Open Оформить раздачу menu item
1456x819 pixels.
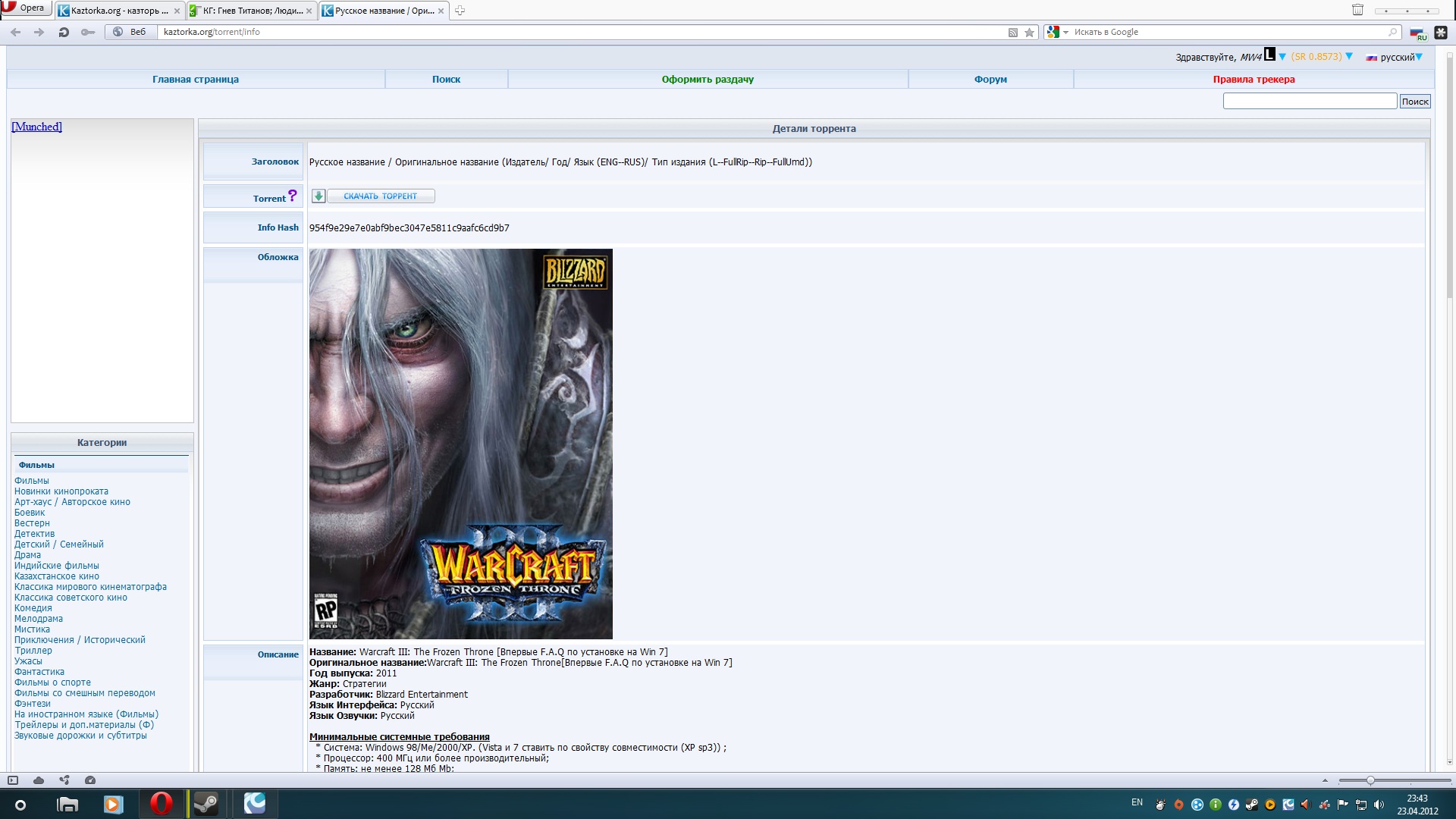pos(708,79)
